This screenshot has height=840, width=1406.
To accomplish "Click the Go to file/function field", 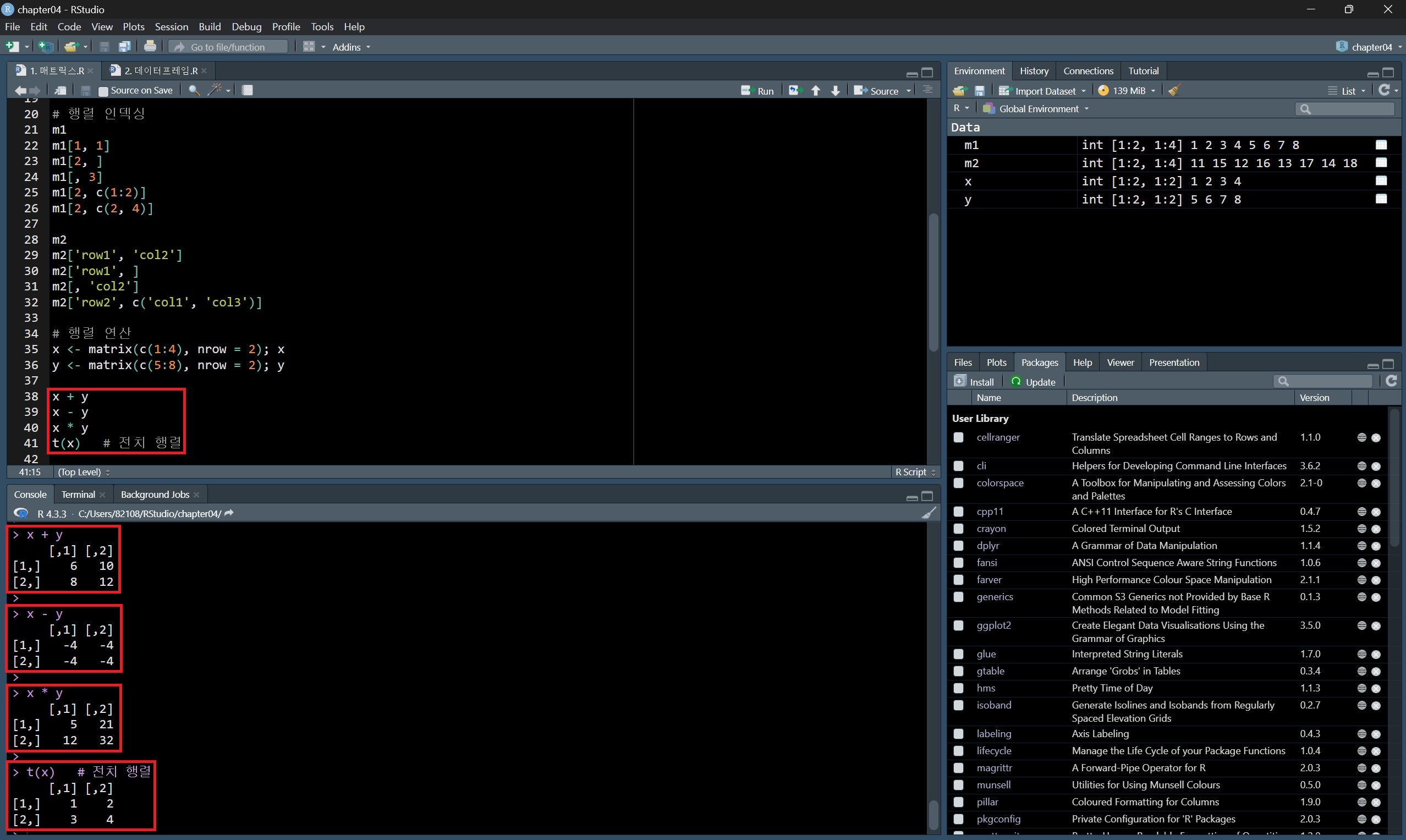I will pyautogui.click(x=229, y=47).
